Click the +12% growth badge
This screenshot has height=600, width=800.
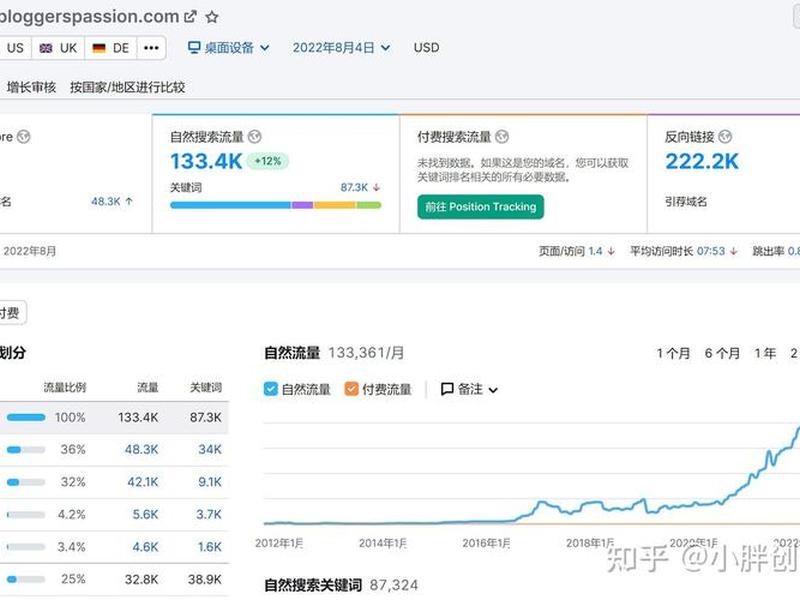click(268, 161)
